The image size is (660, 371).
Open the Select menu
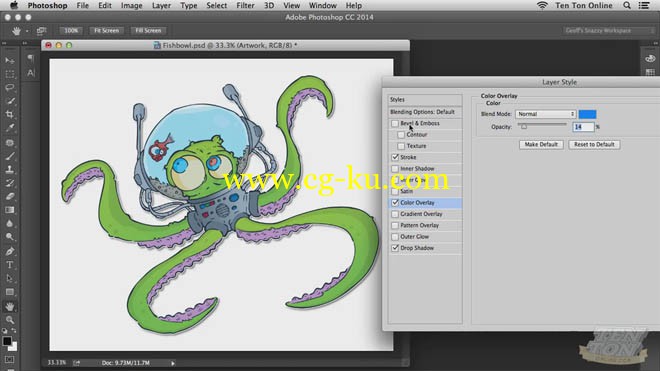pos(216,5)
